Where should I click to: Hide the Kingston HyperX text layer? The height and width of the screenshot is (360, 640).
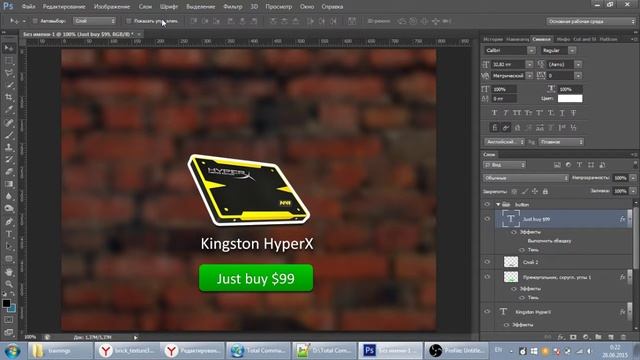[487, 312]
